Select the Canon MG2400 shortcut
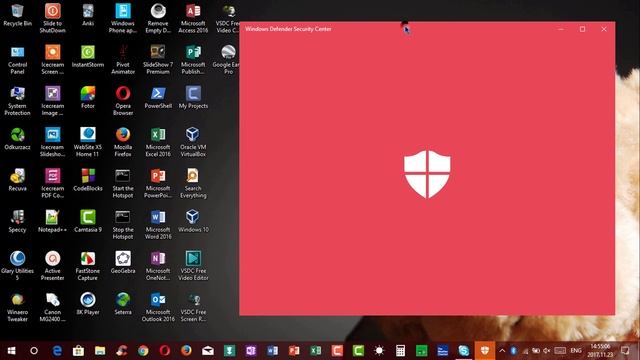 click(53, 307)
